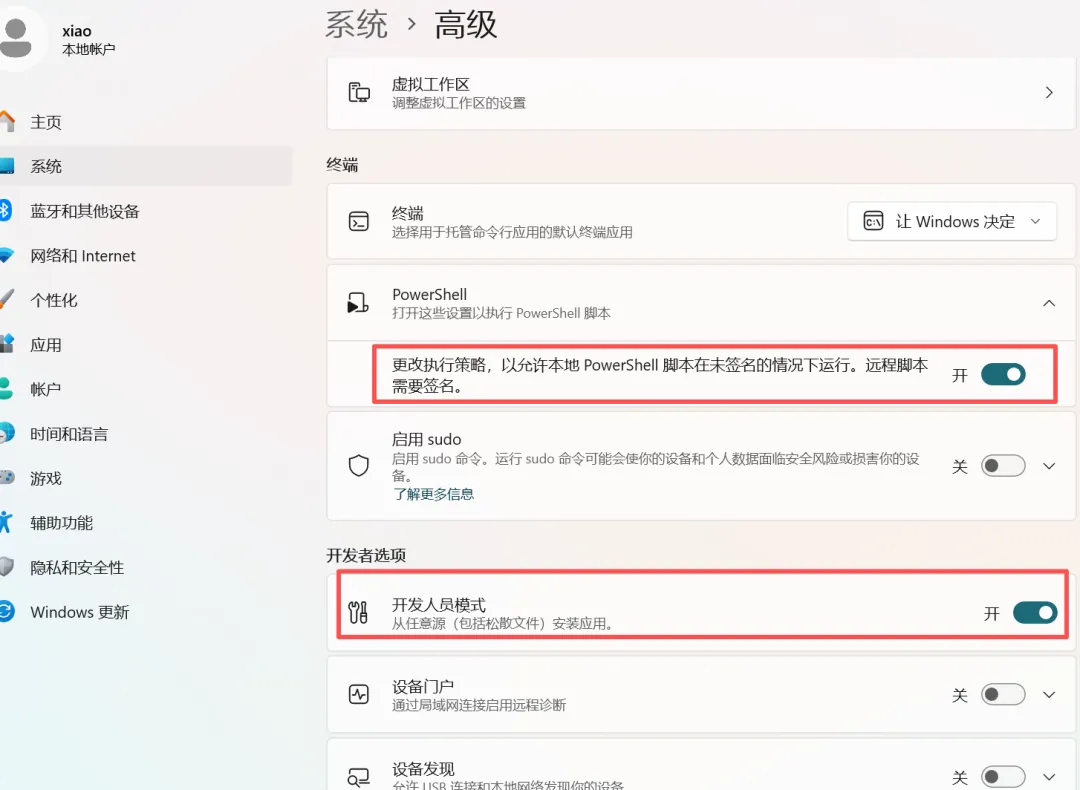
Task: Click the gamepad icon beside 游戏
Action: [7, 477]
